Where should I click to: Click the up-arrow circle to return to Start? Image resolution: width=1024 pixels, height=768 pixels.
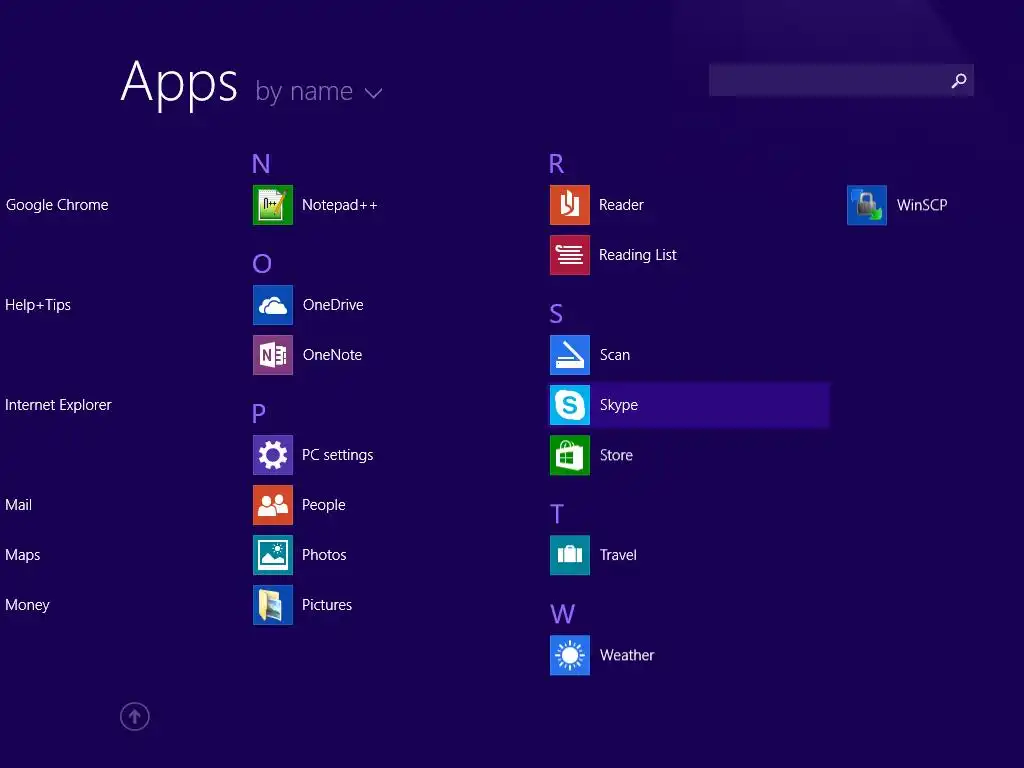(135, 716)
